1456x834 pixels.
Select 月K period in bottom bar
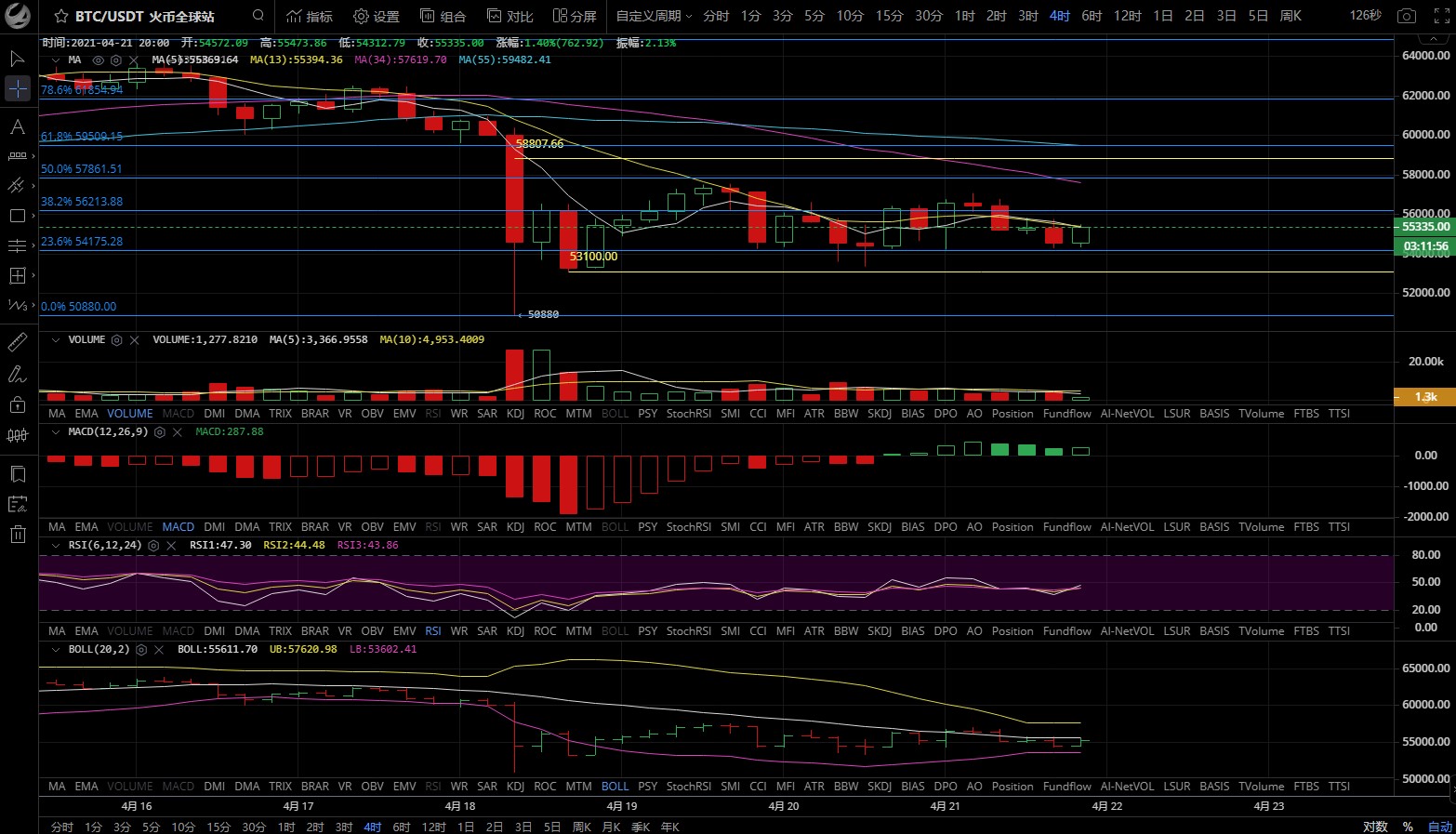tap(611, 827)
